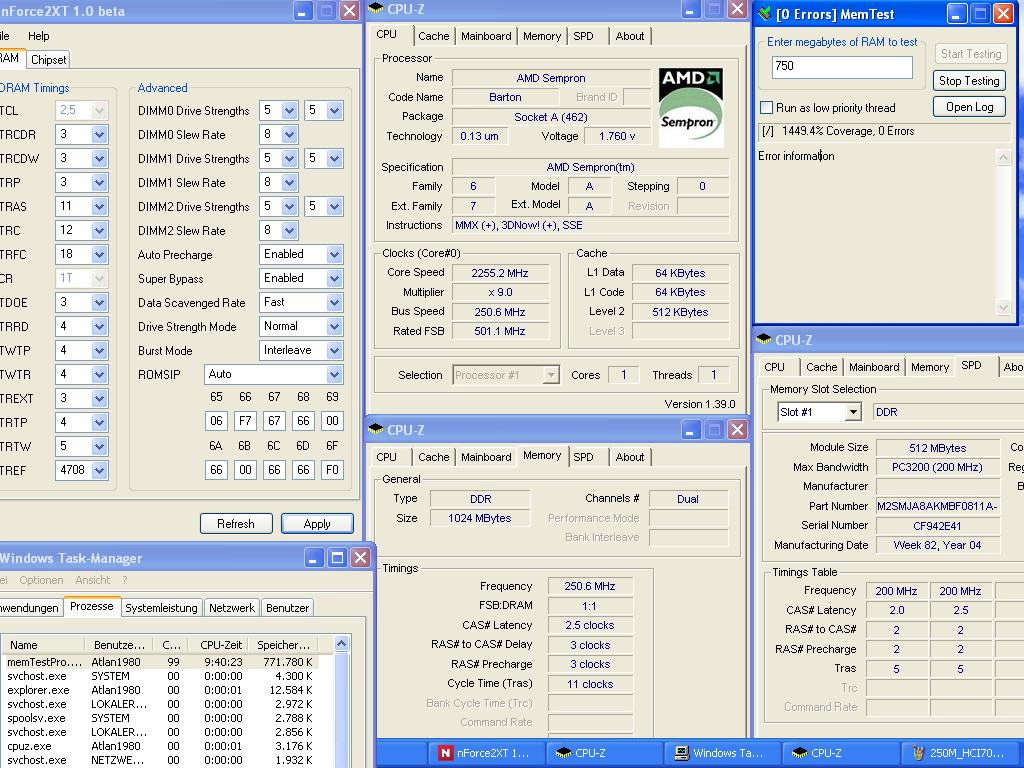
Task: Open the Cache tab in top CPU-Z window
Action: (x=434, y=36)
